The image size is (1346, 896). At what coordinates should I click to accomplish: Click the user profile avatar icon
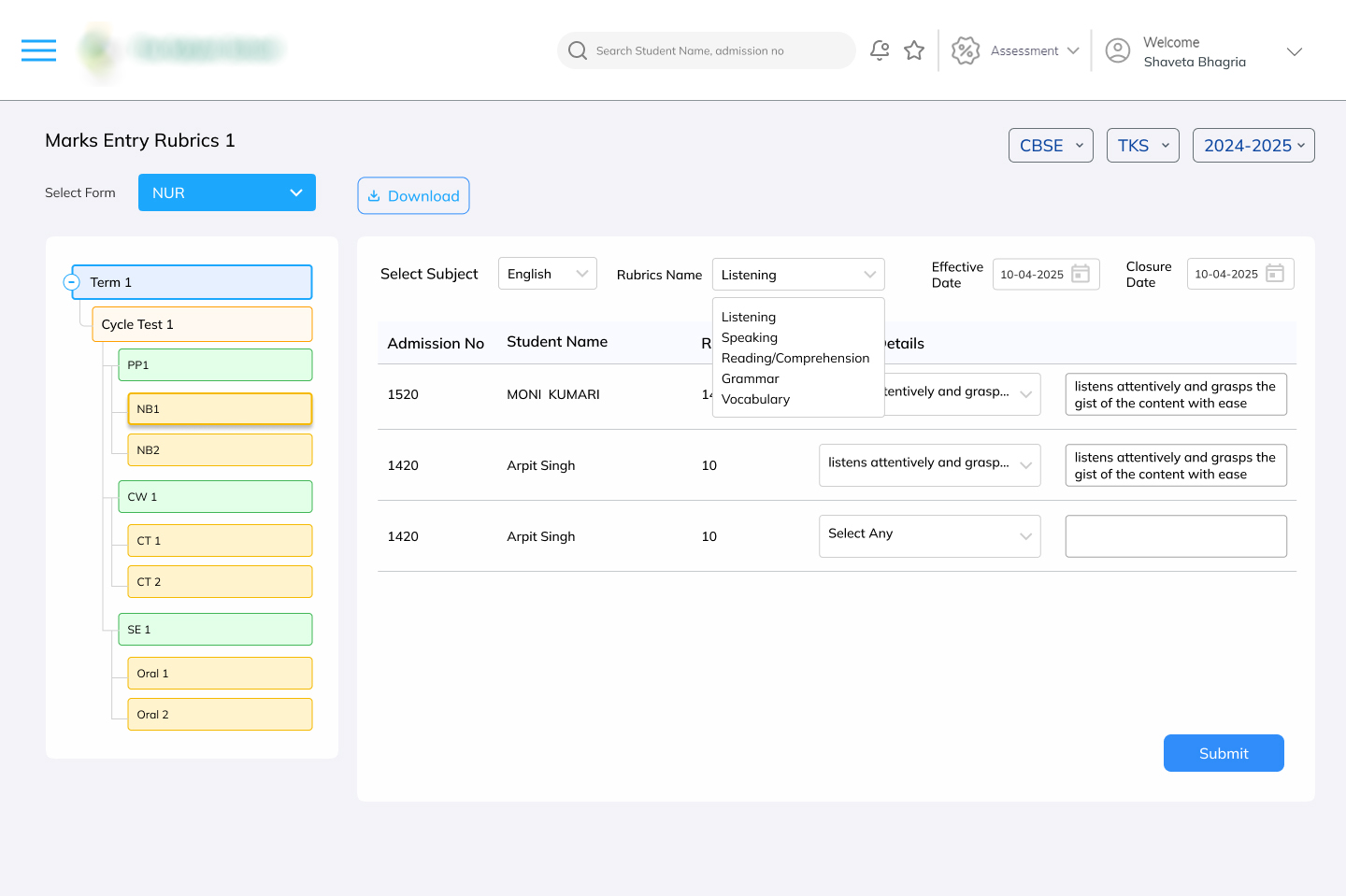[x=1118, y=50]
